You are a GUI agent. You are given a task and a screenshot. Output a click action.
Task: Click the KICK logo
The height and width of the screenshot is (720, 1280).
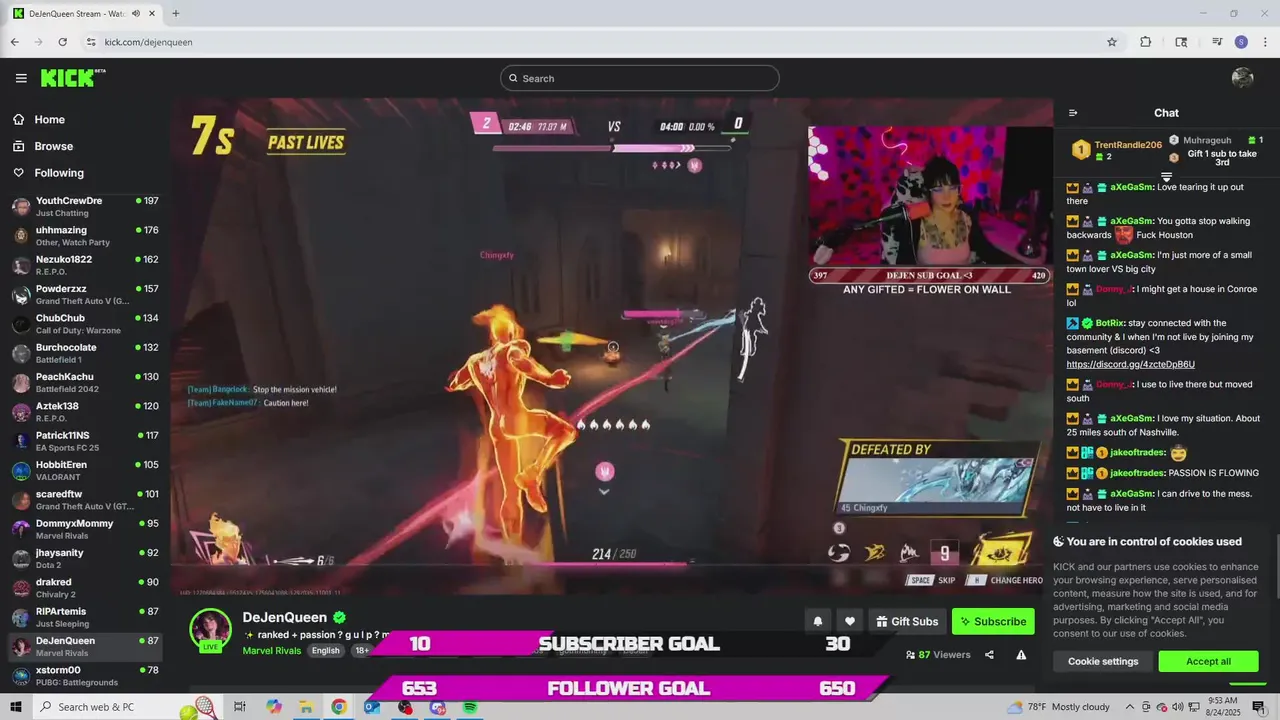(73, 78)
